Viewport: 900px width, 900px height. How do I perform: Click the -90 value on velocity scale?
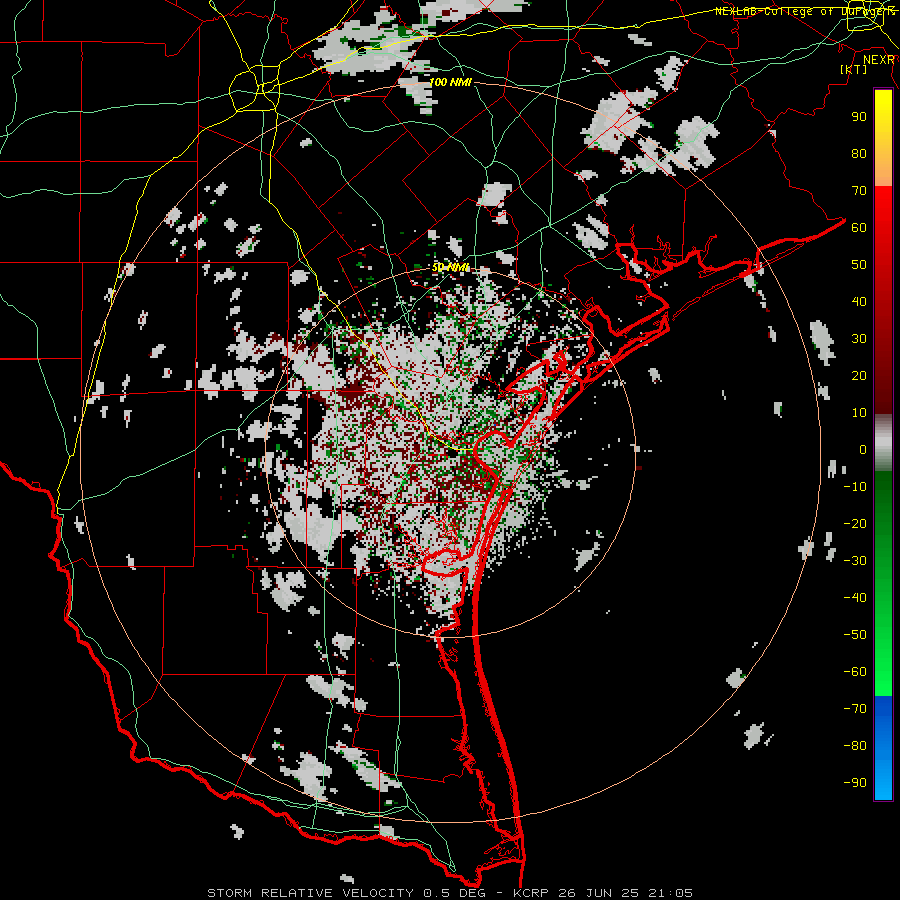855,783
